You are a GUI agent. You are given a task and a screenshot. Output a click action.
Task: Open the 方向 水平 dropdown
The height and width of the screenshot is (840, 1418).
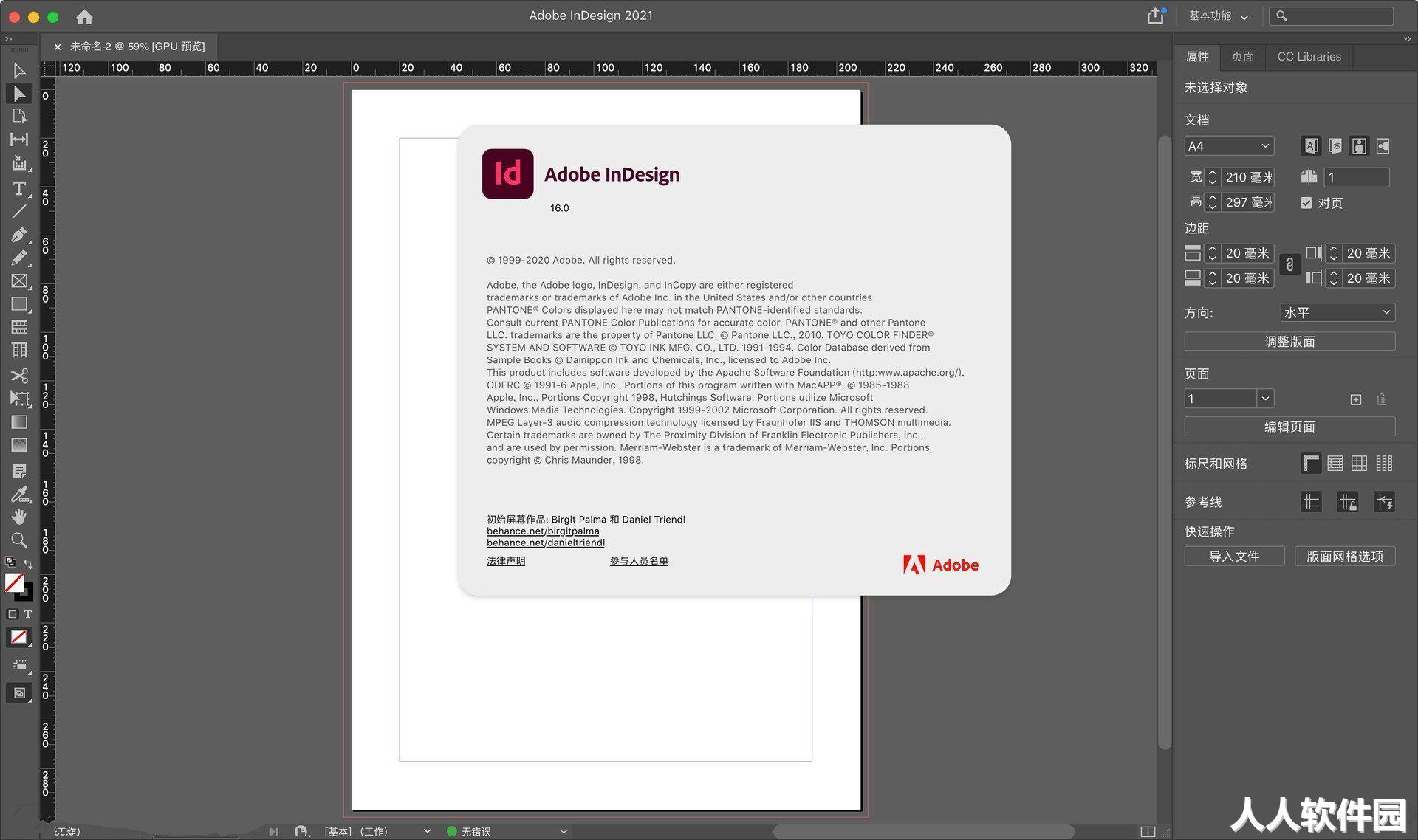[x=1337, y=313]
